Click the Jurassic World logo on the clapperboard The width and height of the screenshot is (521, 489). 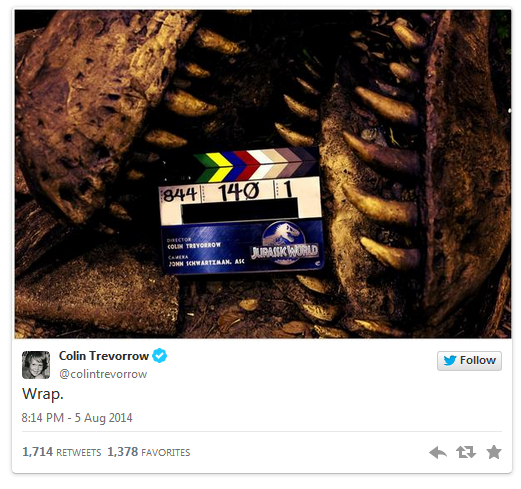(284, 244)
